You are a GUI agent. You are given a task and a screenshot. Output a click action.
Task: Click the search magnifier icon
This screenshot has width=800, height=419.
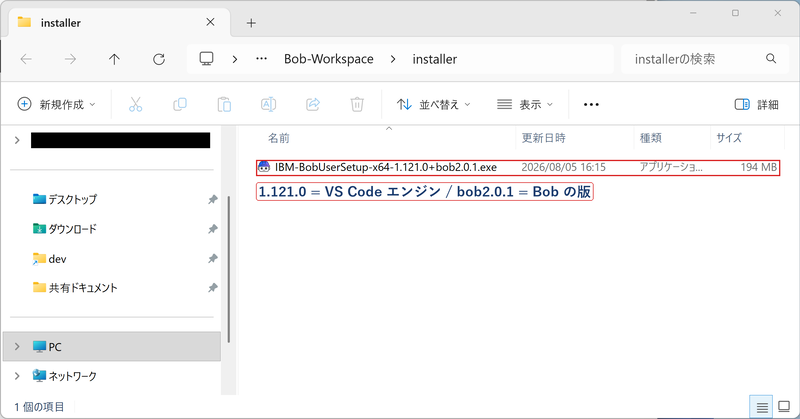click(x=771, y=59)
